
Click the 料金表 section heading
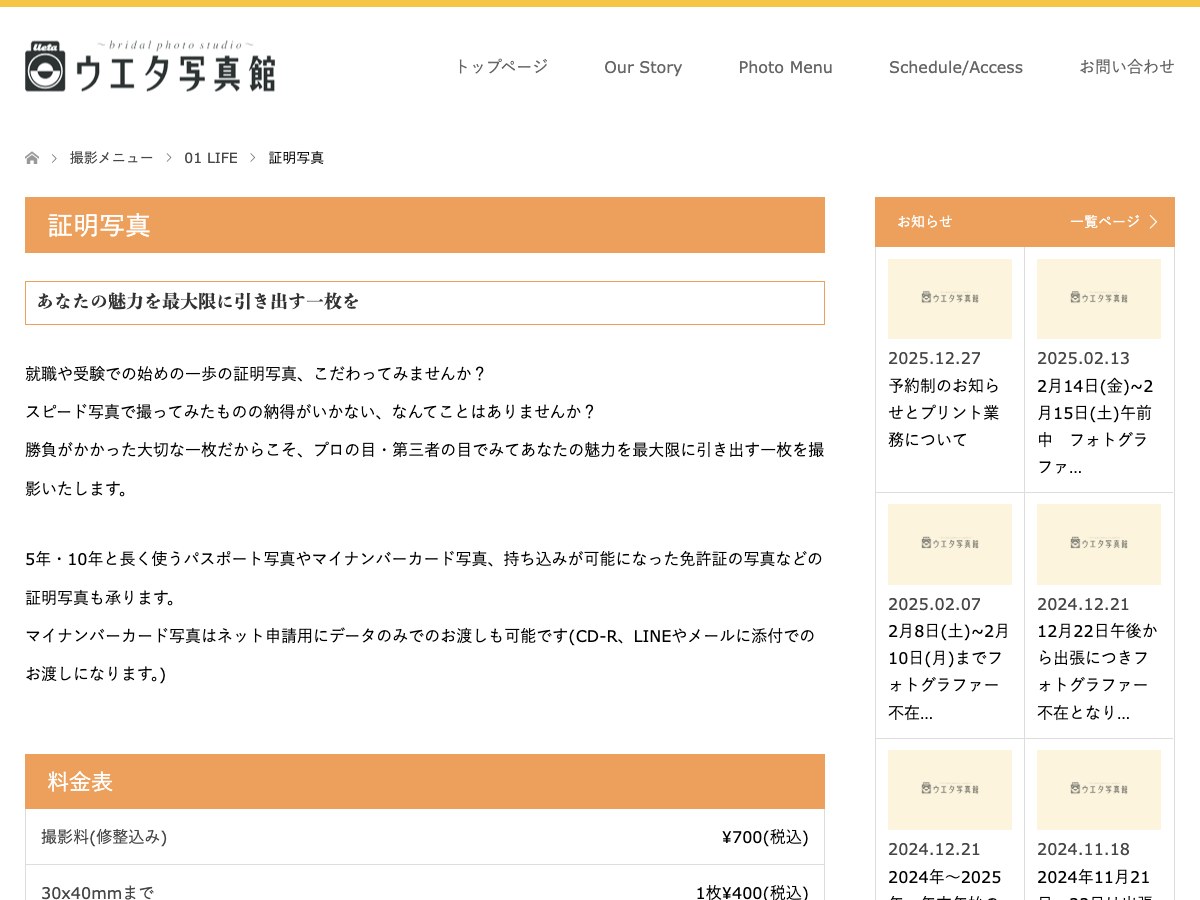425,781
